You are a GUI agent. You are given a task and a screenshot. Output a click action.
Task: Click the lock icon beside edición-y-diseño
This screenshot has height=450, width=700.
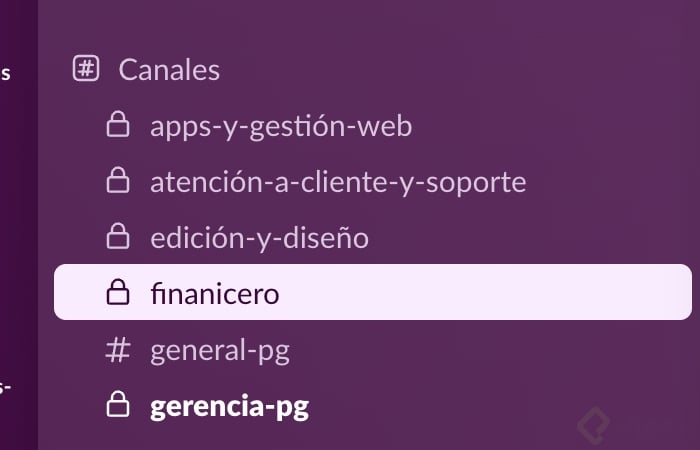118,238
